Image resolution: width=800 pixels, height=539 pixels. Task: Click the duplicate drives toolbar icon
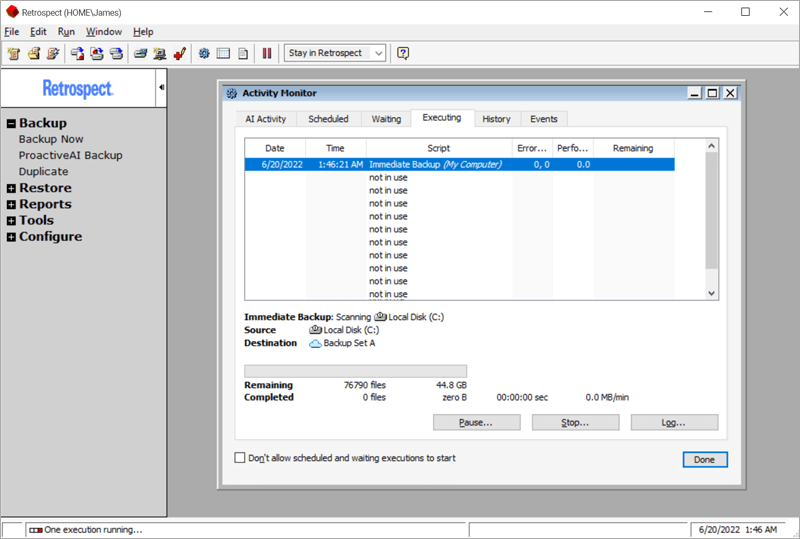[x=116, y=53]
